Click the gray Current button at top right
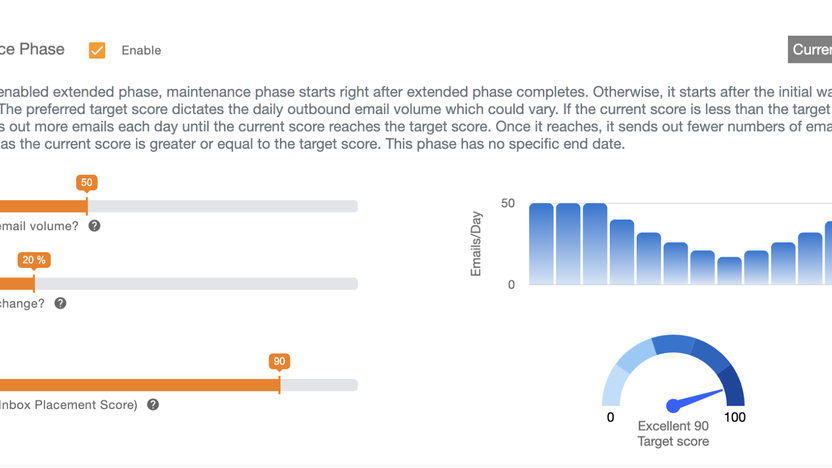The height and width of the screenshot is (468, 832). click(810, 49)
